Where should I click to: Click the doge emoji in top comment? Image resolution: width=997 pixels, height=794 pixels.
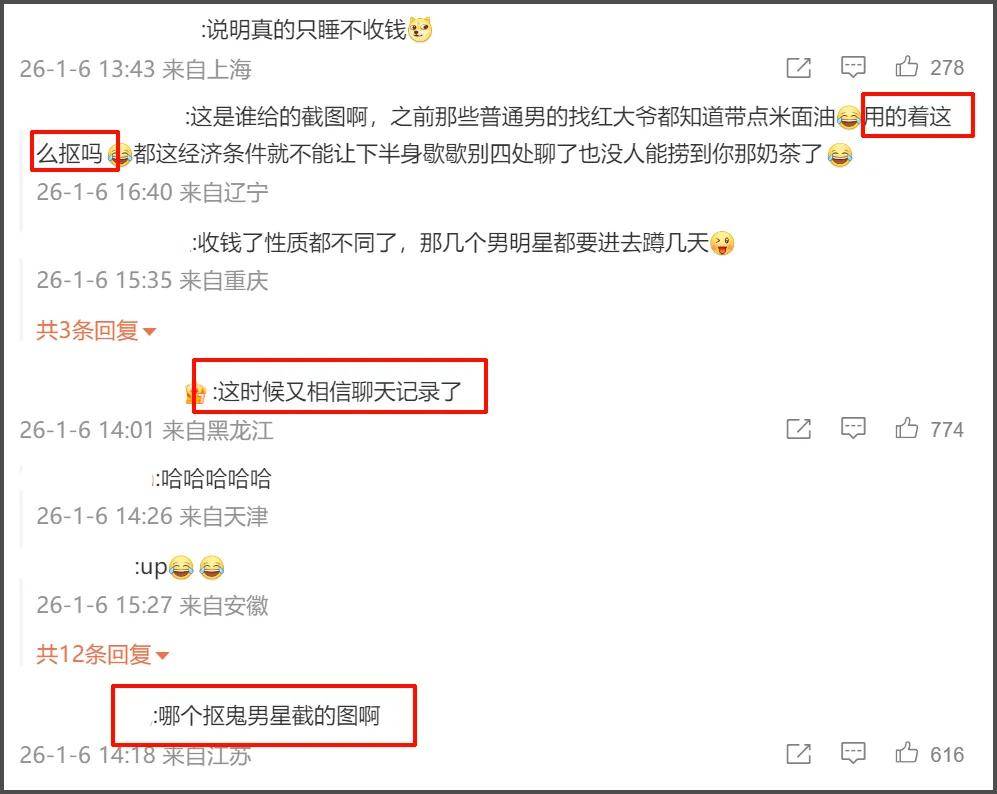coord(420,30)
